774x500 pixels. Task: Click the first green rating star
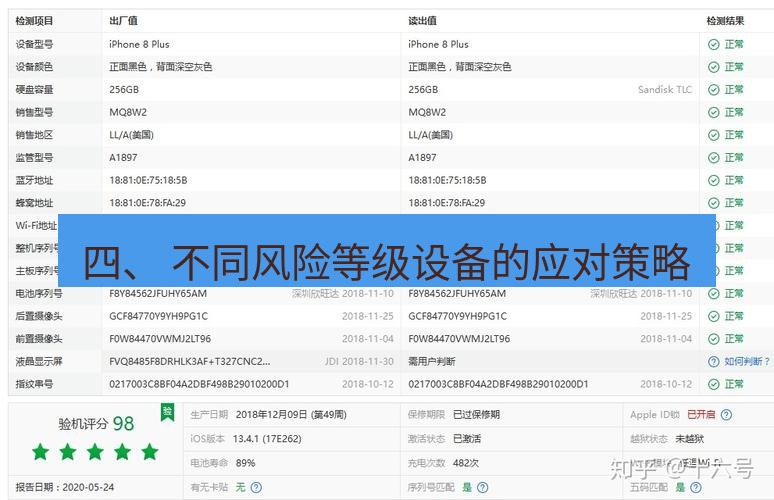coord(40,452)
